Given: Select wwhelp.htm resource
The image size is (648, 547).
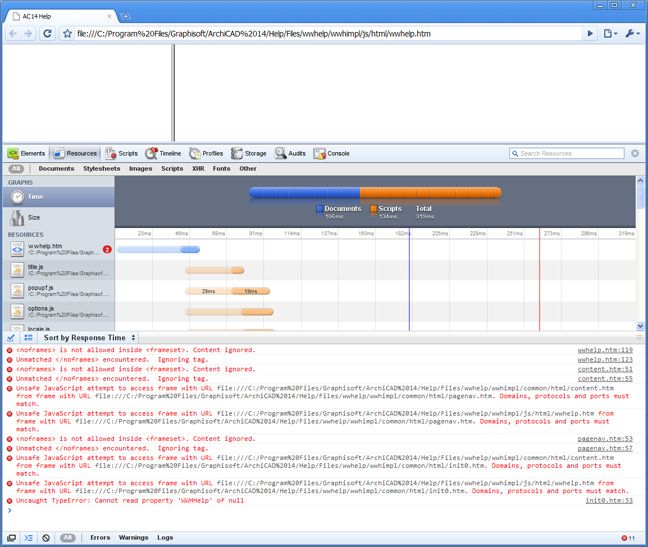Looking at the screenshot, I should [x=59, y=249].
